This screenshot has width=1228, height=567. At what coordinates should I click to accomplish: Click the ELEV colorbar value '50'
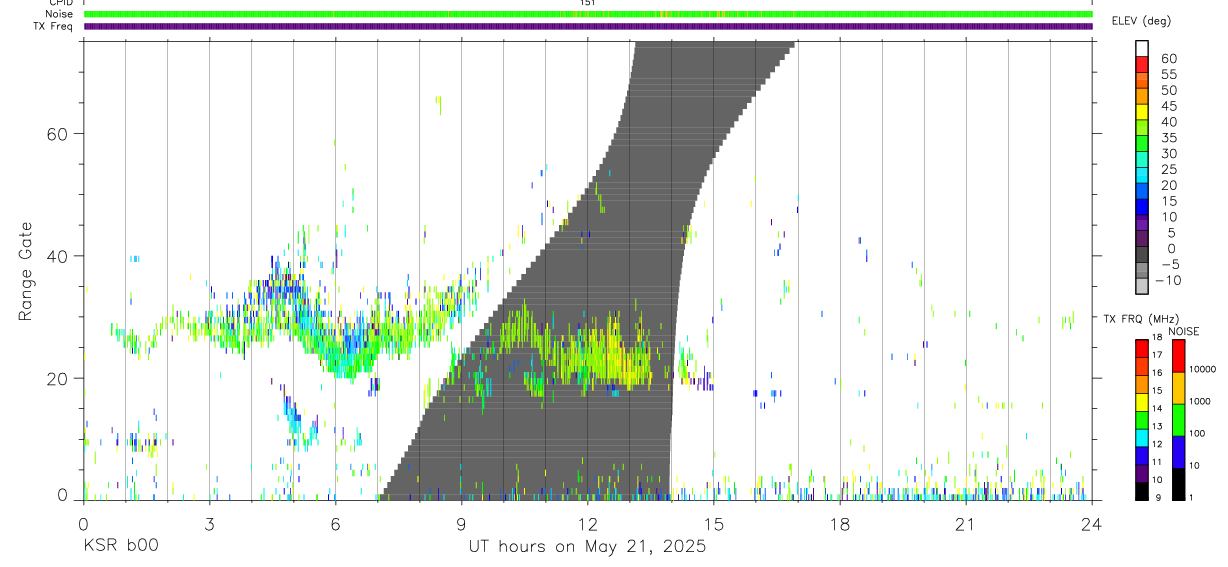[1168, 91]
